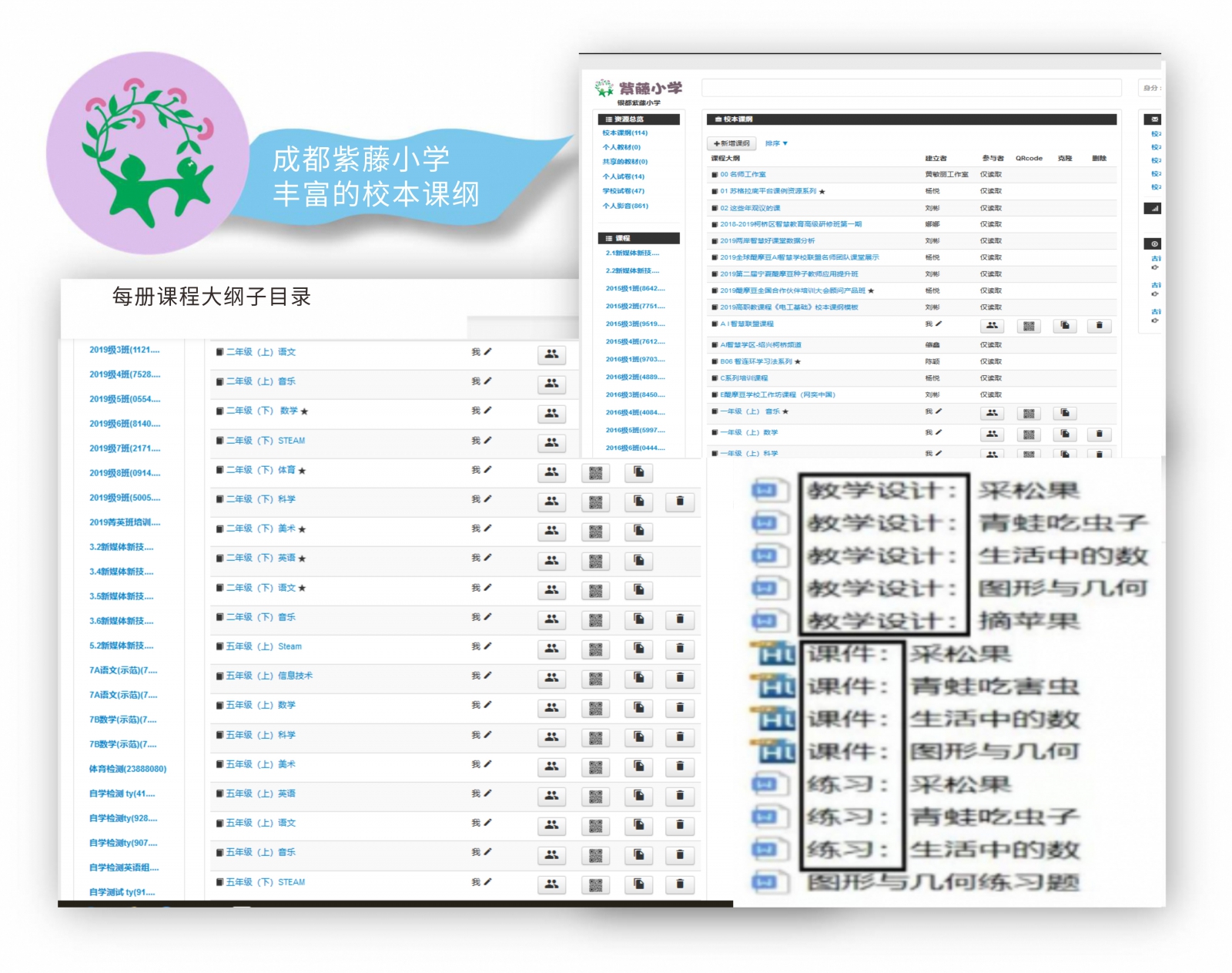This screenshot has height=973, width=1232.
Task: Show QR code for 一年级（上）音乐
Action: point(1029,414)
